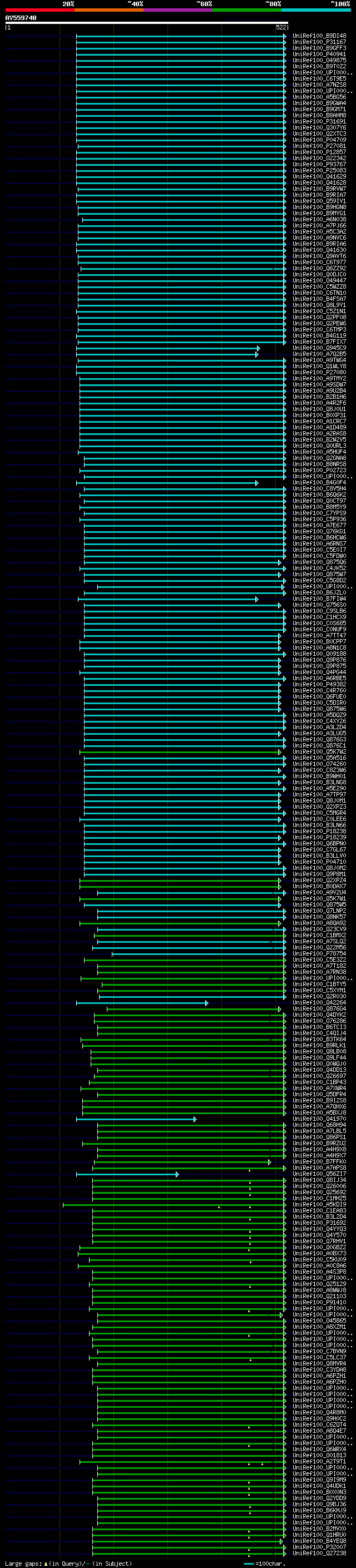This screenshot has height=1568, width=356.
Task: Click the UniRef100_B7FFK0 label
Action: pyautogui.click(x=319, y=1161)
